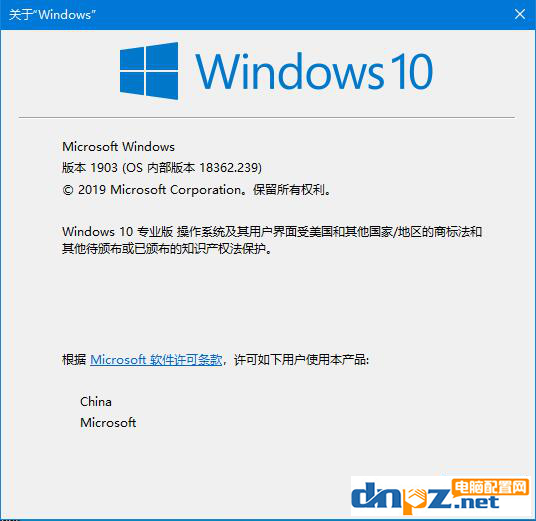This screenshot has height=521, width=536.
Task: Click the 保留所有权利 copyright text
Action: point(288,190)
